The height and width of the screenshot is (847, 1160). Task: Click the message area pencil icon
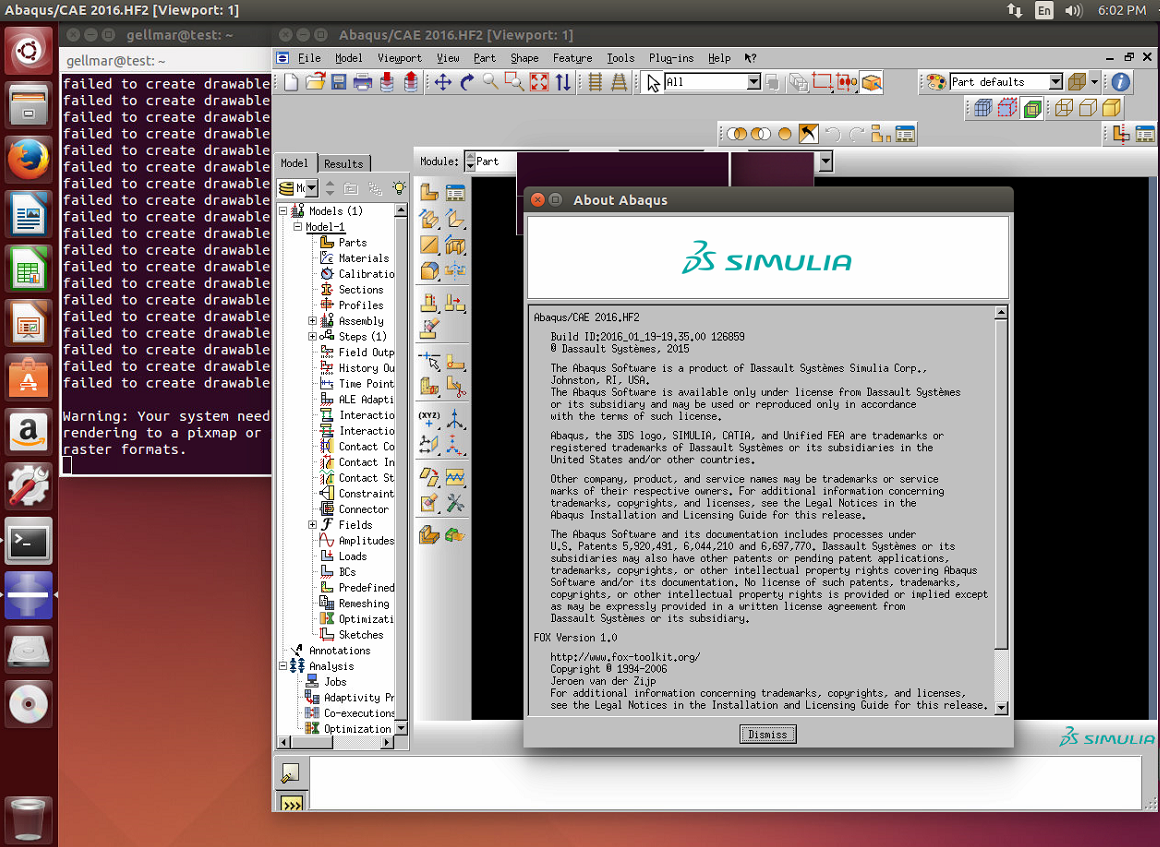coord(290,773)
